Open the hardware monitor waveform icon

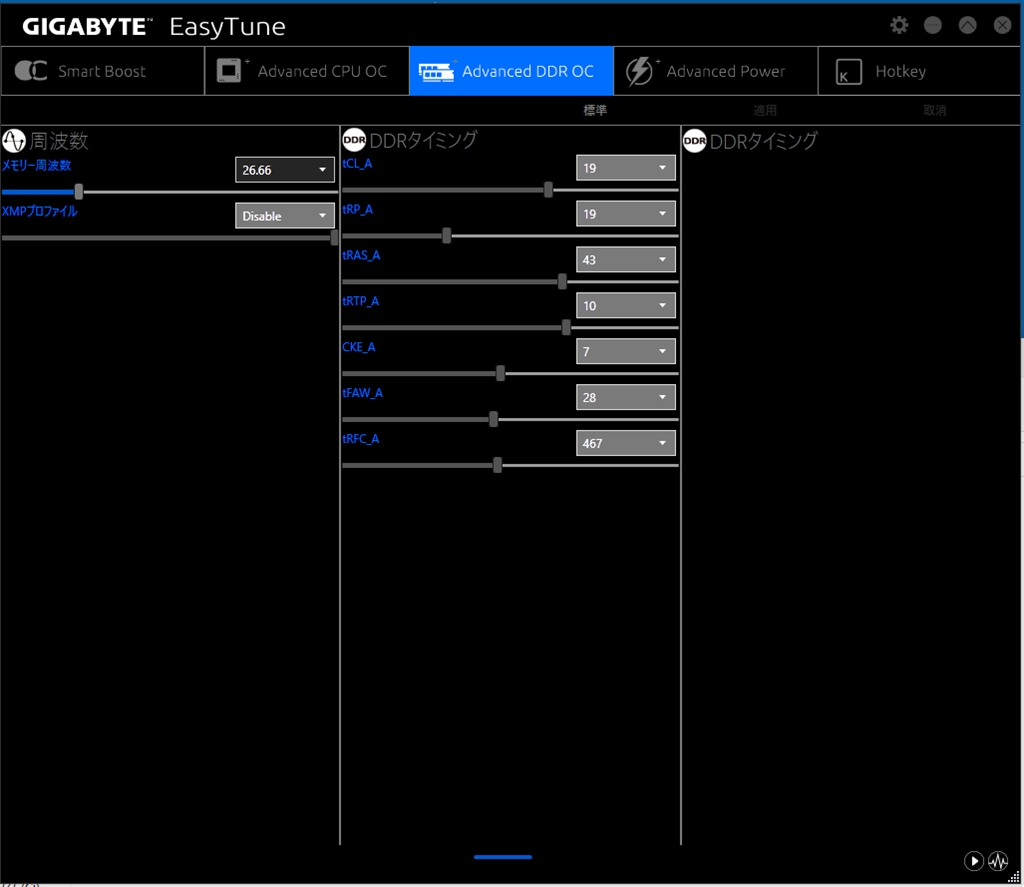[998, 861]
